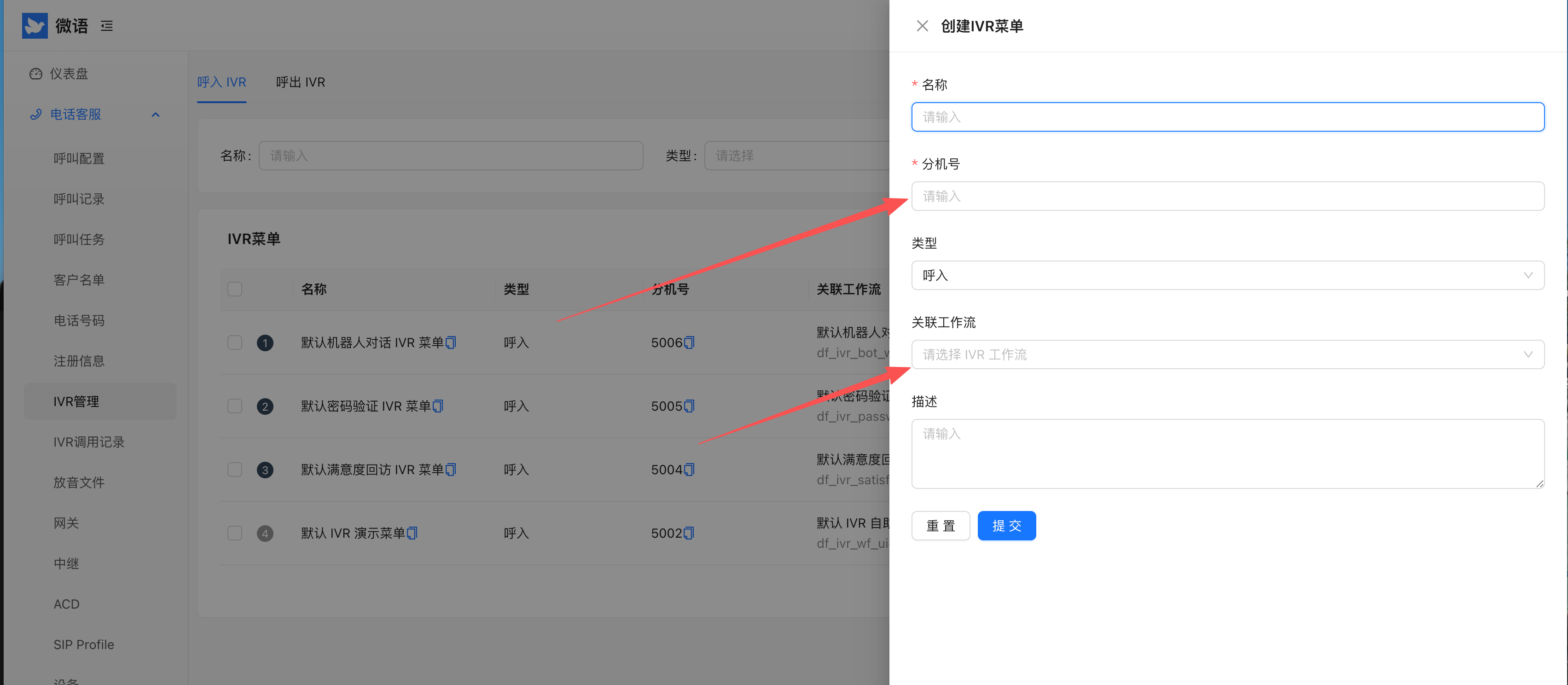Focus the 描述 textarea
The width and height of the screenshot is (1568, 685).
click(x=1227, y=453)
